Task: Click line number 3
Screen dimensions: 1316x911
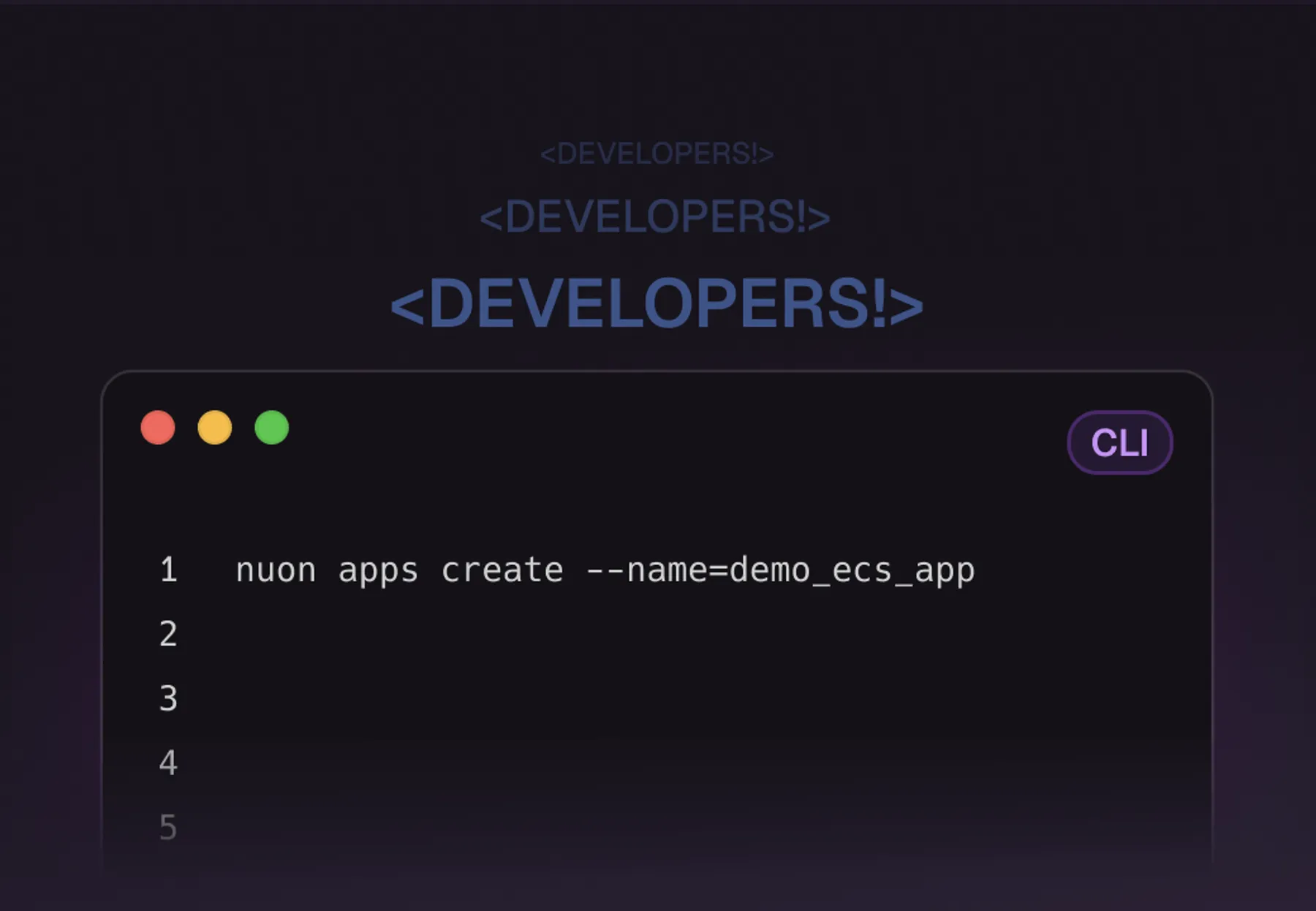Action: coord(169,698)
